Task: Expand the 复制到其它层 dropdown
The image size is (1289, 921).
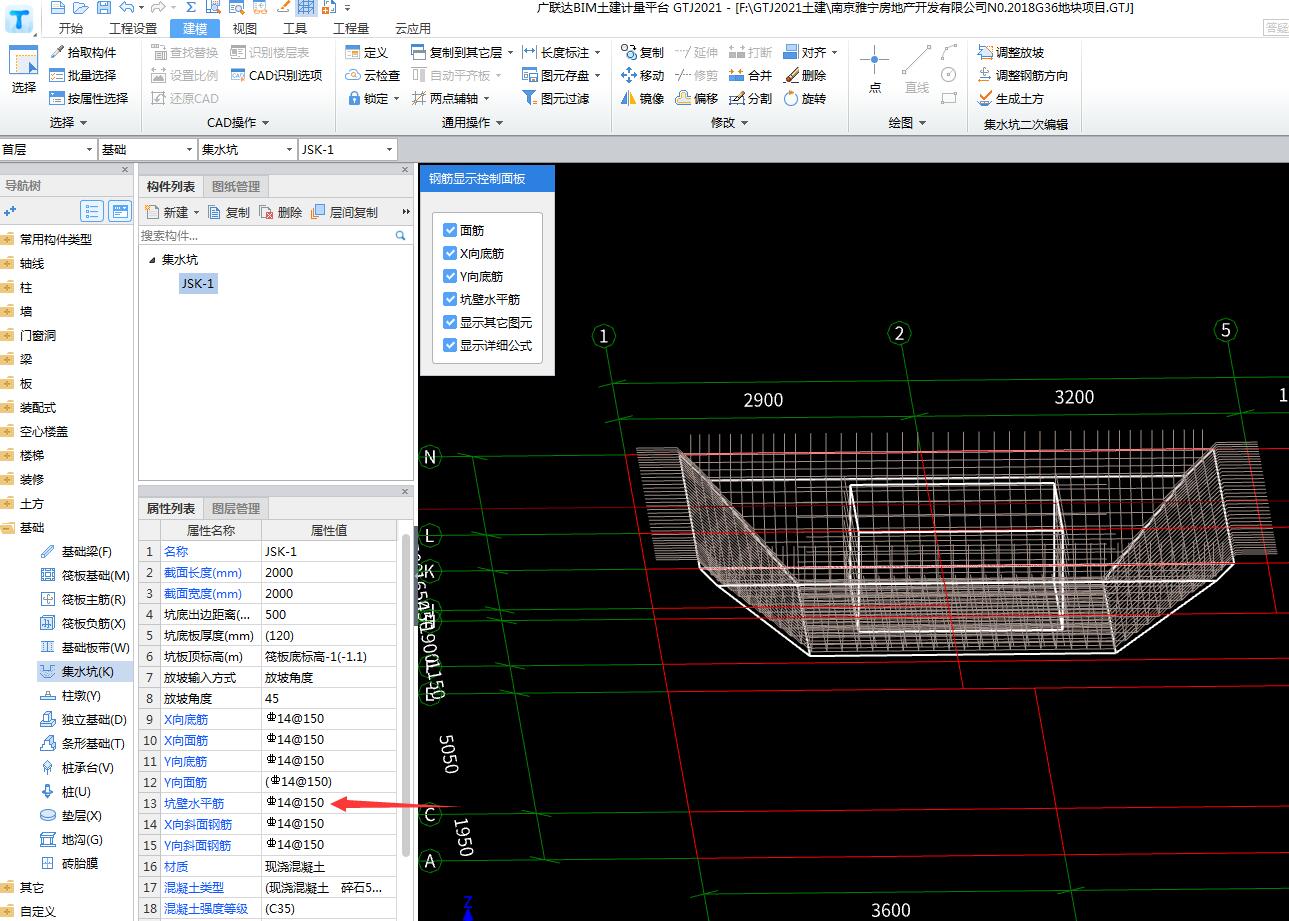Action: (510, 52)
